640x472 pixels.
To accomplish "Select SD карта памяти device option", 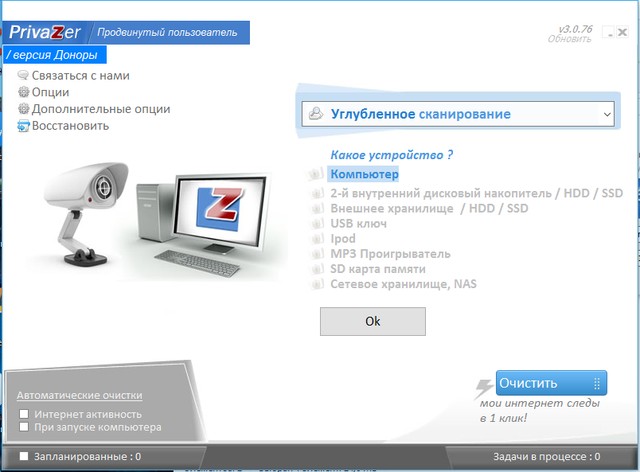I will pos(378,269).
